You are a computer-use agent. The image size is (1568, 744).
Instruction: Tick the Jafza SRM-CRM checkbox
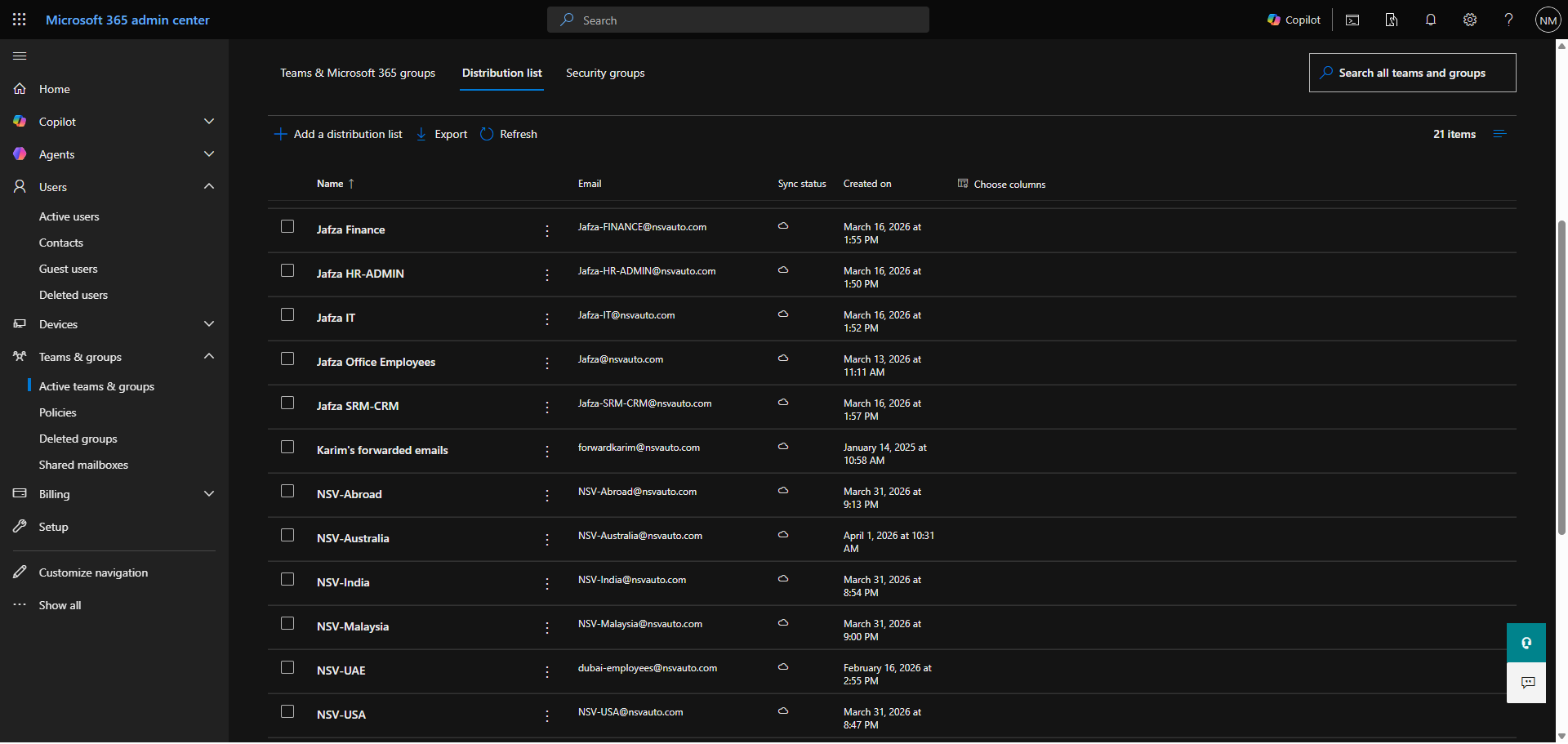(x=287, y=403)
